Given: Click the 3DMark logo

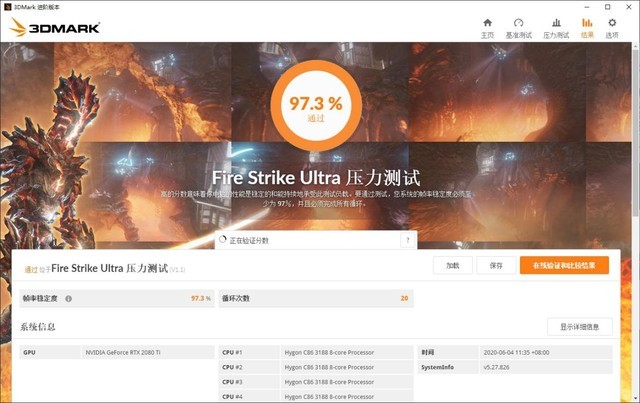Looking at the screenshot, I should 55,27.
